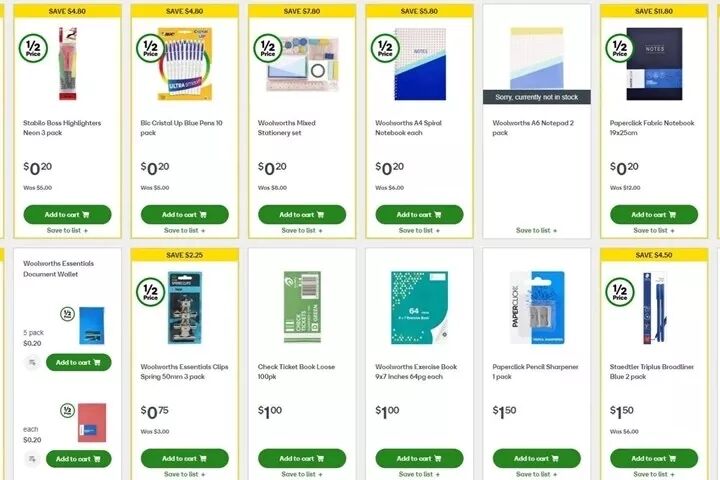Add Document Wallet 5 pack to cart
This screenshot has height=480, width=720.
[x=79, y=362]
